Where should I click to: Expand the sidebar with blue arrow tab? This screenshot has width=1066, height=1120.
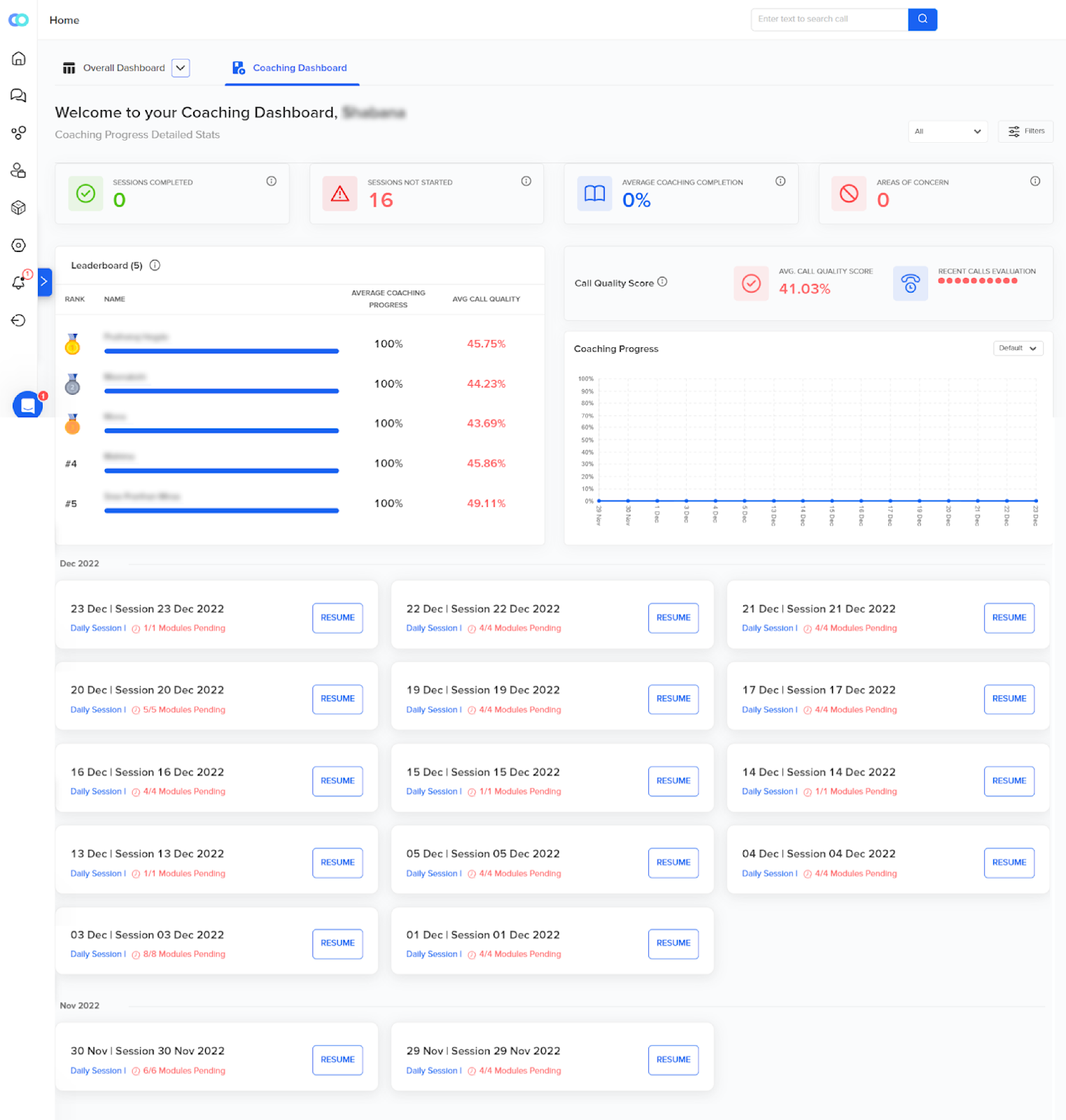coord(45,282)
